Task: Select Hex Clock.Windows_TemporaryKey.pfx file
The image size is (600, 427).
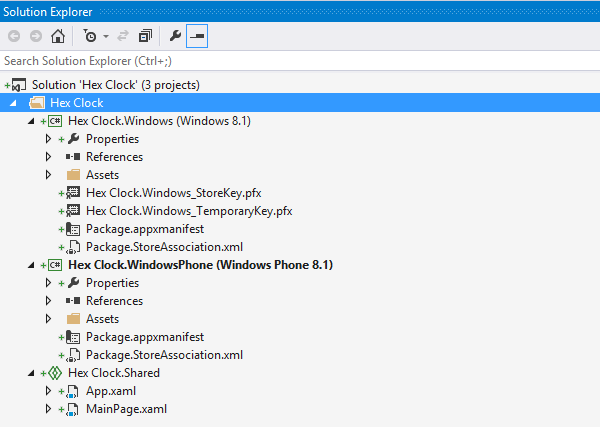Action: [189, 211]
